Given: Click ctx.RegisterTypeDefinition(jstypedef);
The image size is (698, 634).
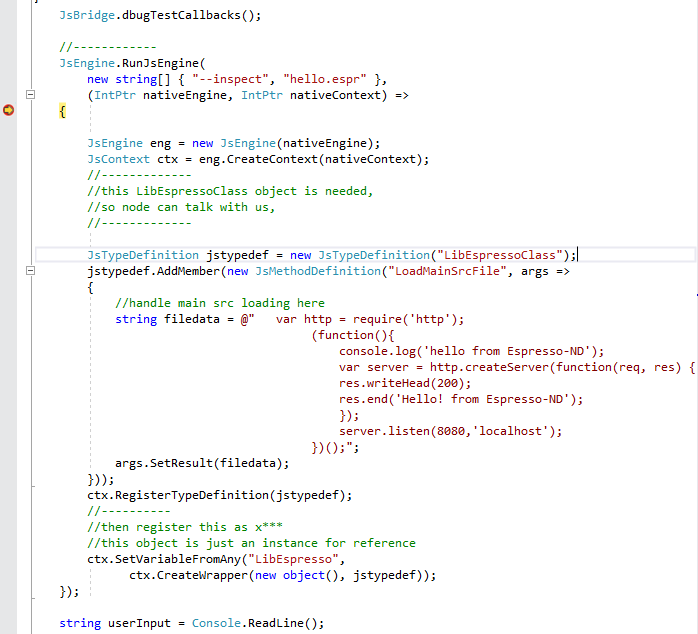Looking at the screenshot, I should [x=220, y=496].
